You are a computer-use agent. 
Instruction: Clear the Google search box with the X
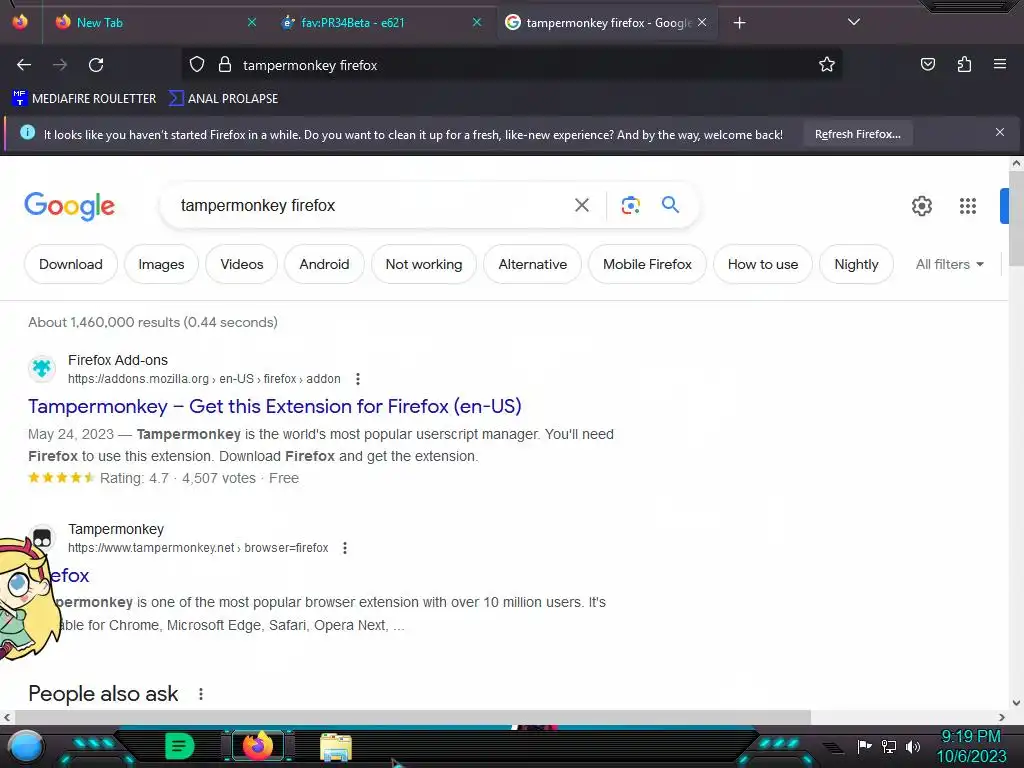click(582, 205)
